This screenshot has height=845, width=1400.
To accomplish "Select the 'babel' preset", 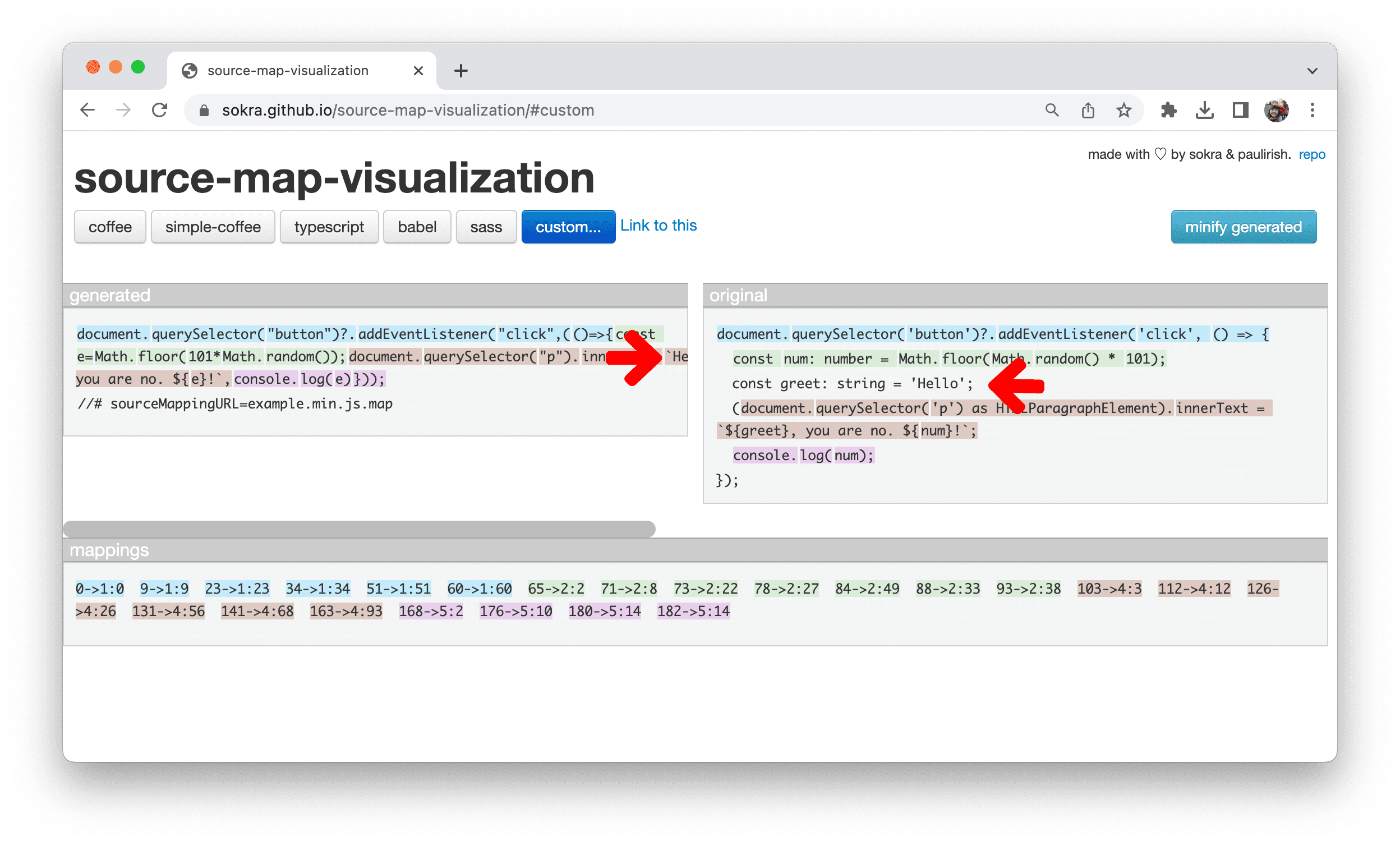I will pos(416,227).
